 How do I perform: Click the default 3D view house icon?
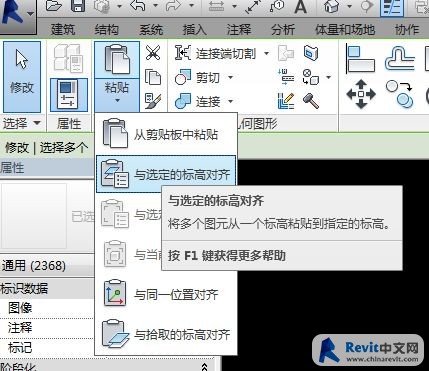[x=331, y=6]
